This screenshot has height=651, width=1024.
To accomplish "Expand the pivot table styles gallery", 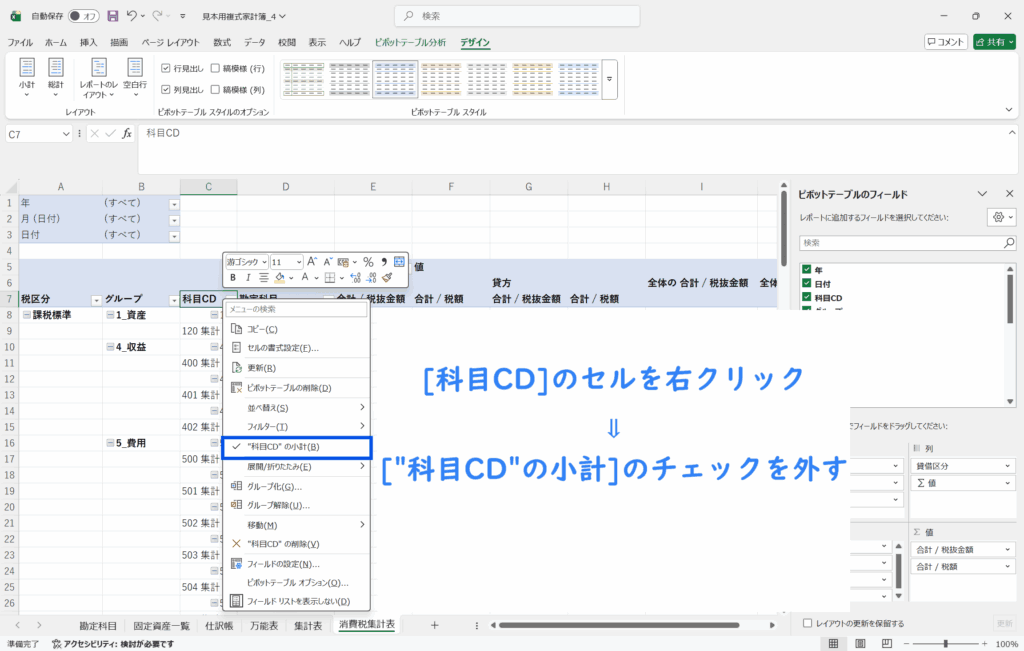I will pos(609,78).
